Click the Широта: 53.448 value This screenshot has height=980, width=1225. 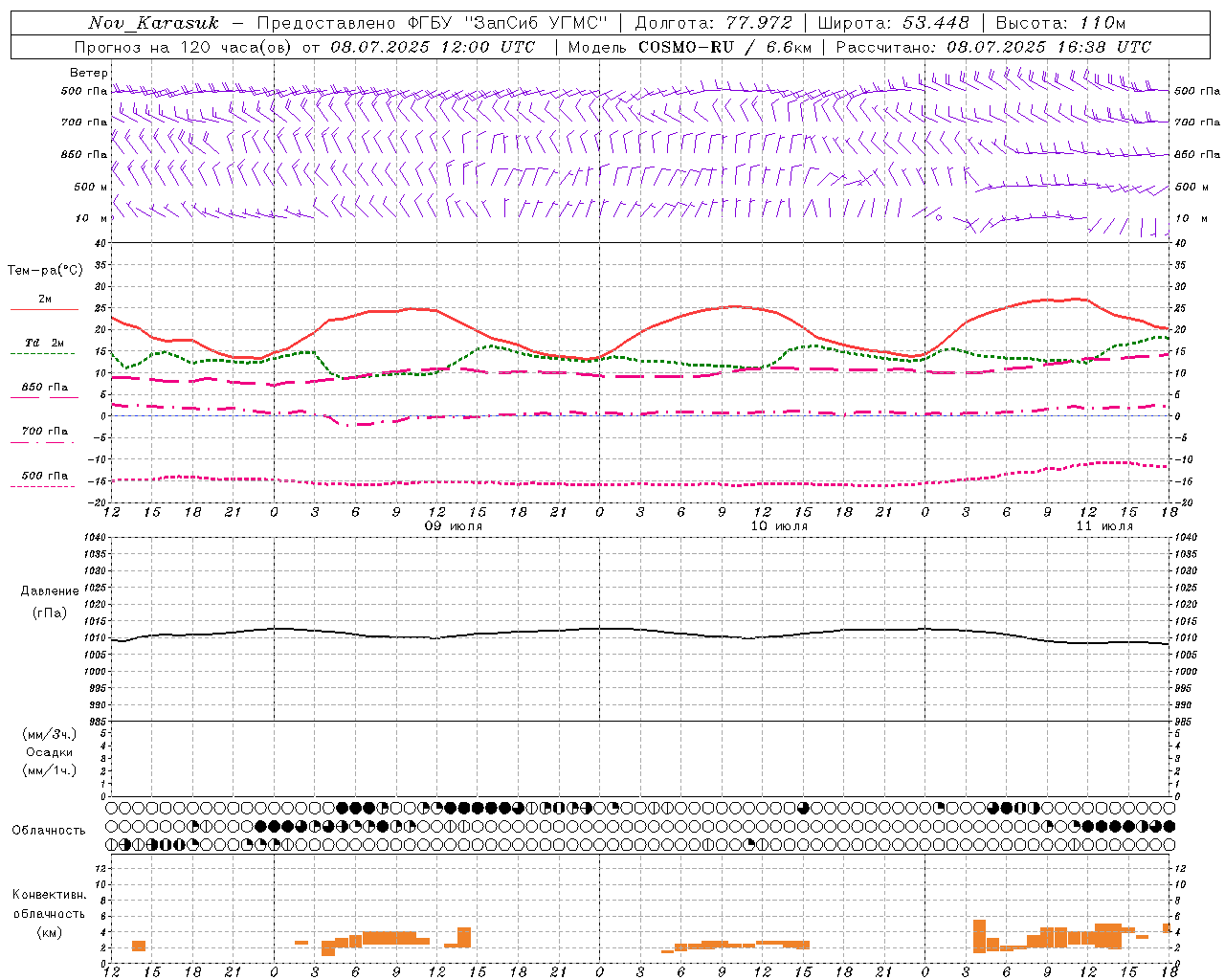[x=893, y=23]
